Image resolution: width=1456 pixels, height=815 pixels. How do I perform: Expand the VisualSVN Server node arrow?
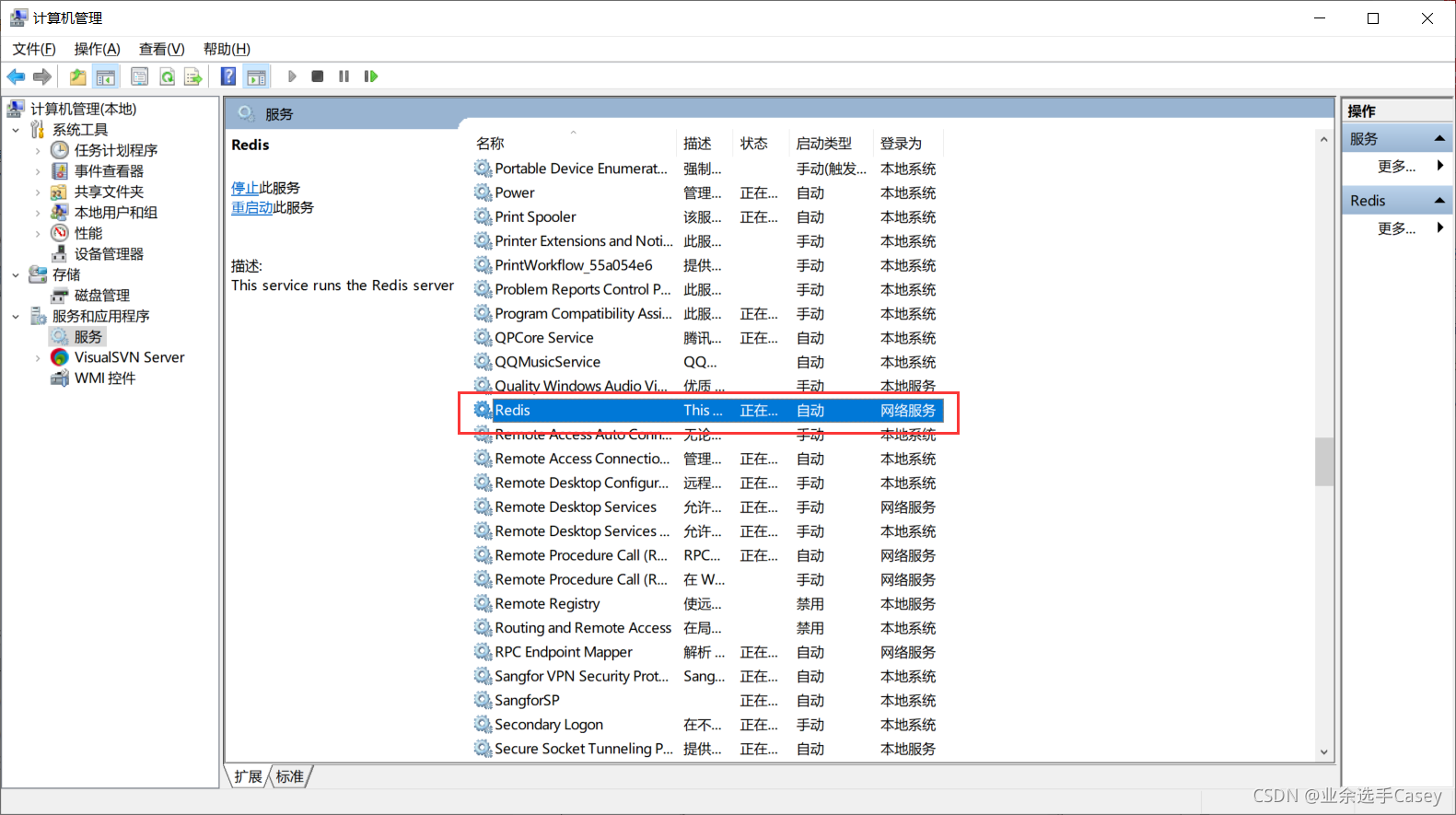coord(38,357)
